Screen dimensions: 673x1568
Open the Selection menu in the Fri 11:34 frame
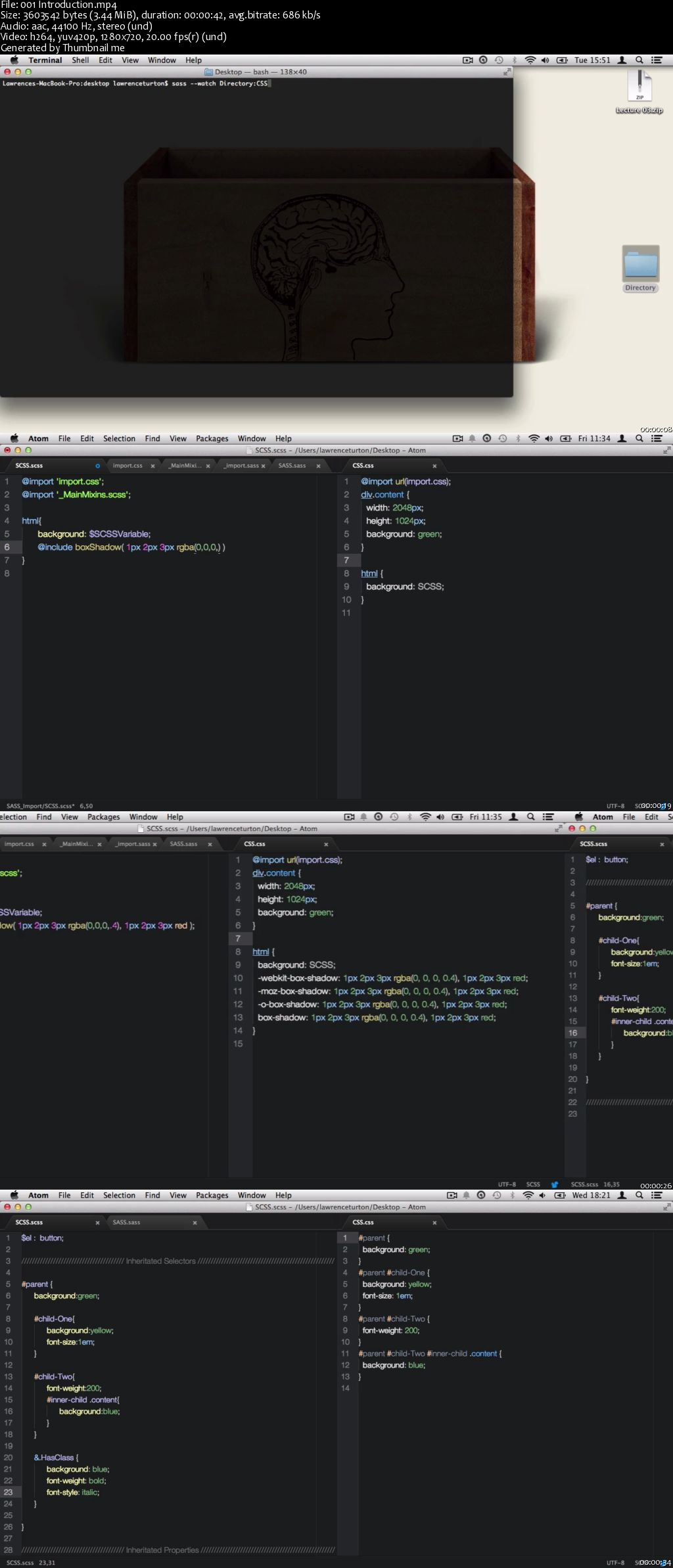tap(119, 438)
